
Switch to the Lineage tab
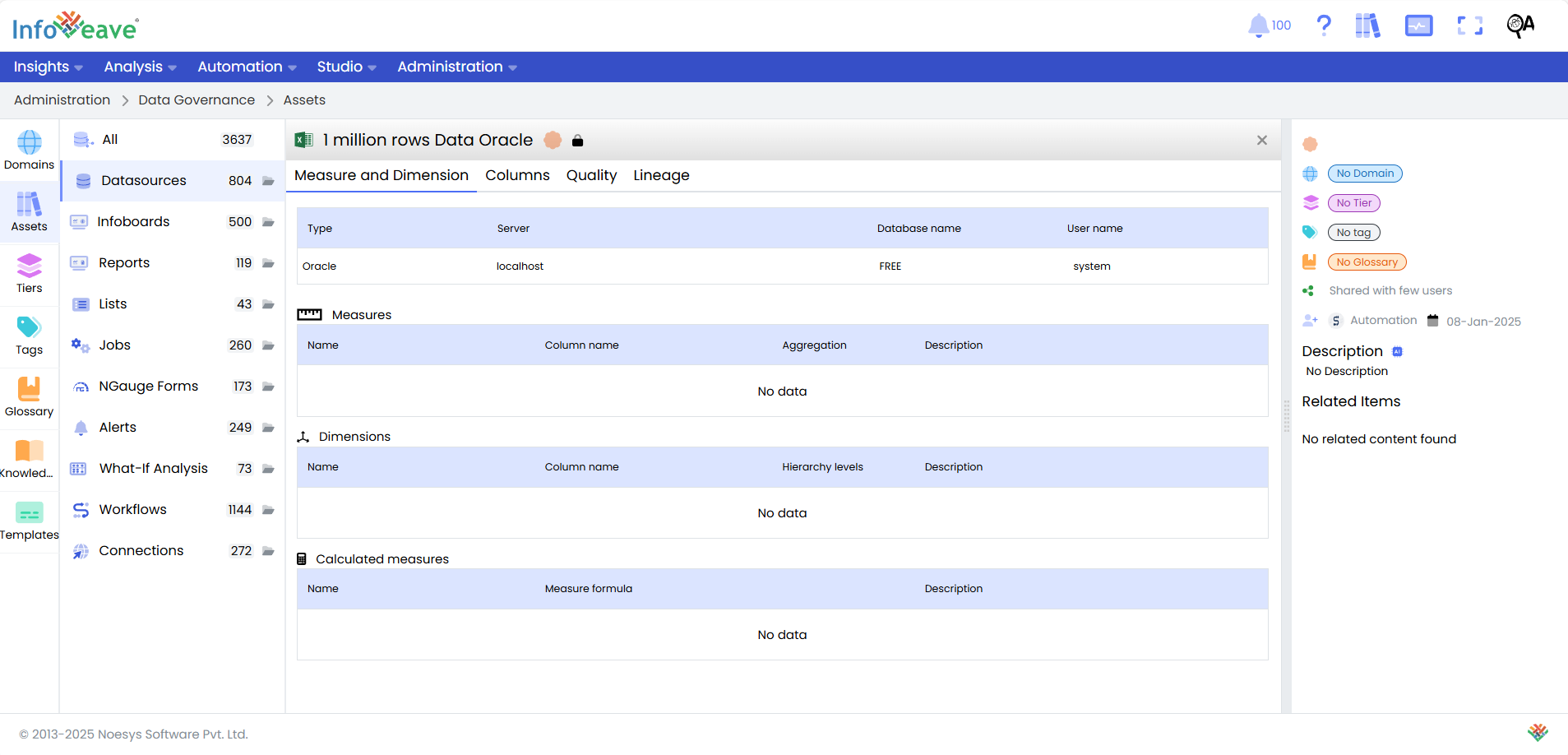[x=661, y=175]
